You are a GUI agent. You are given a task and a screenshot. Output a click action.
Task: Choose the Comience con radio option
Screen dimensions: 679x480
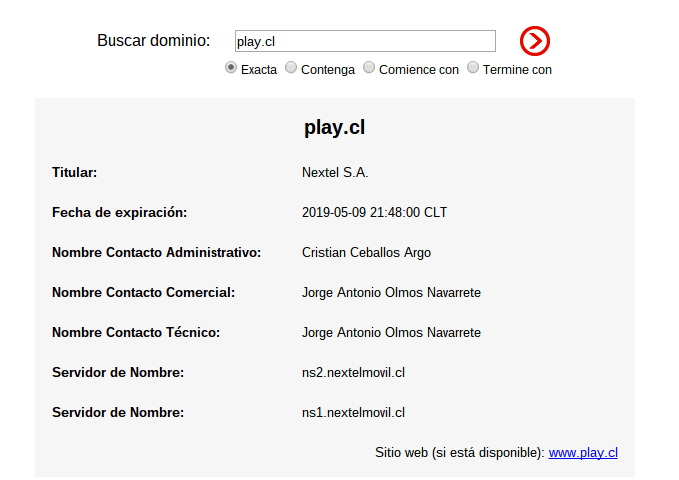(x=369, y=68)
